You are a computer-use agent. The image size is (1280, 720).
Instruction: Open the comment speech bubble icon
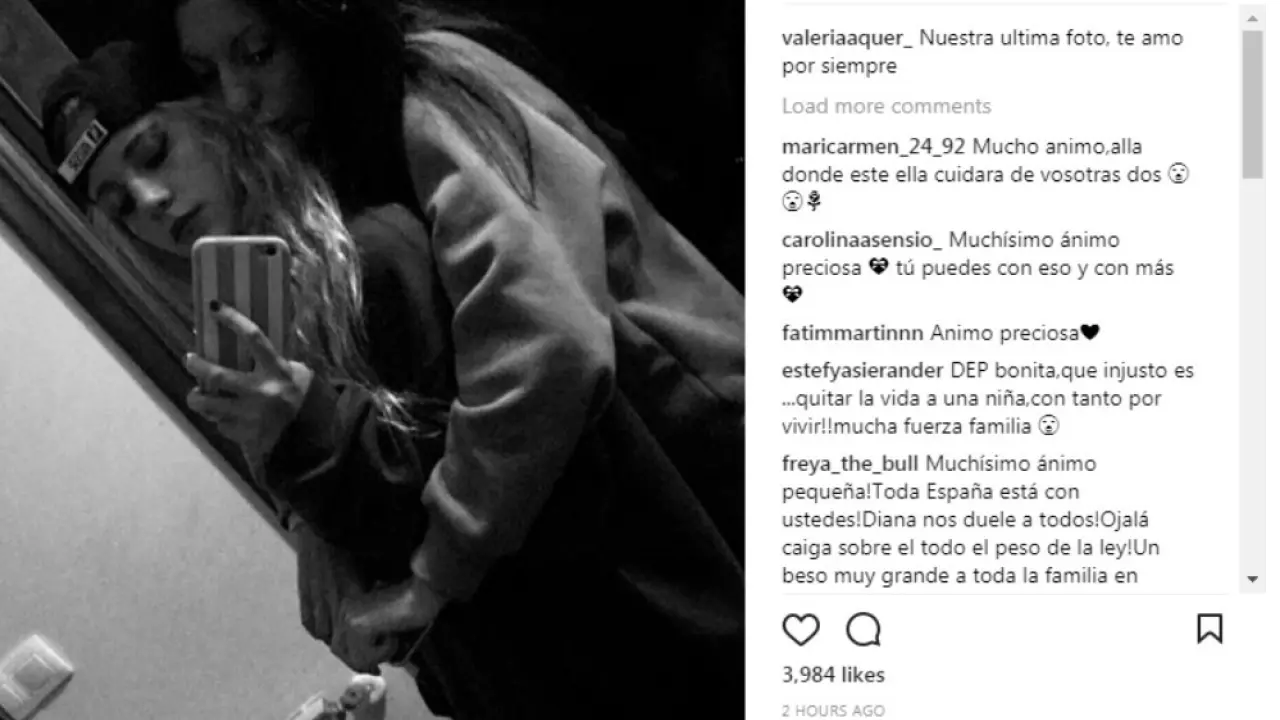pyautogui.click(x=863, y=629)
